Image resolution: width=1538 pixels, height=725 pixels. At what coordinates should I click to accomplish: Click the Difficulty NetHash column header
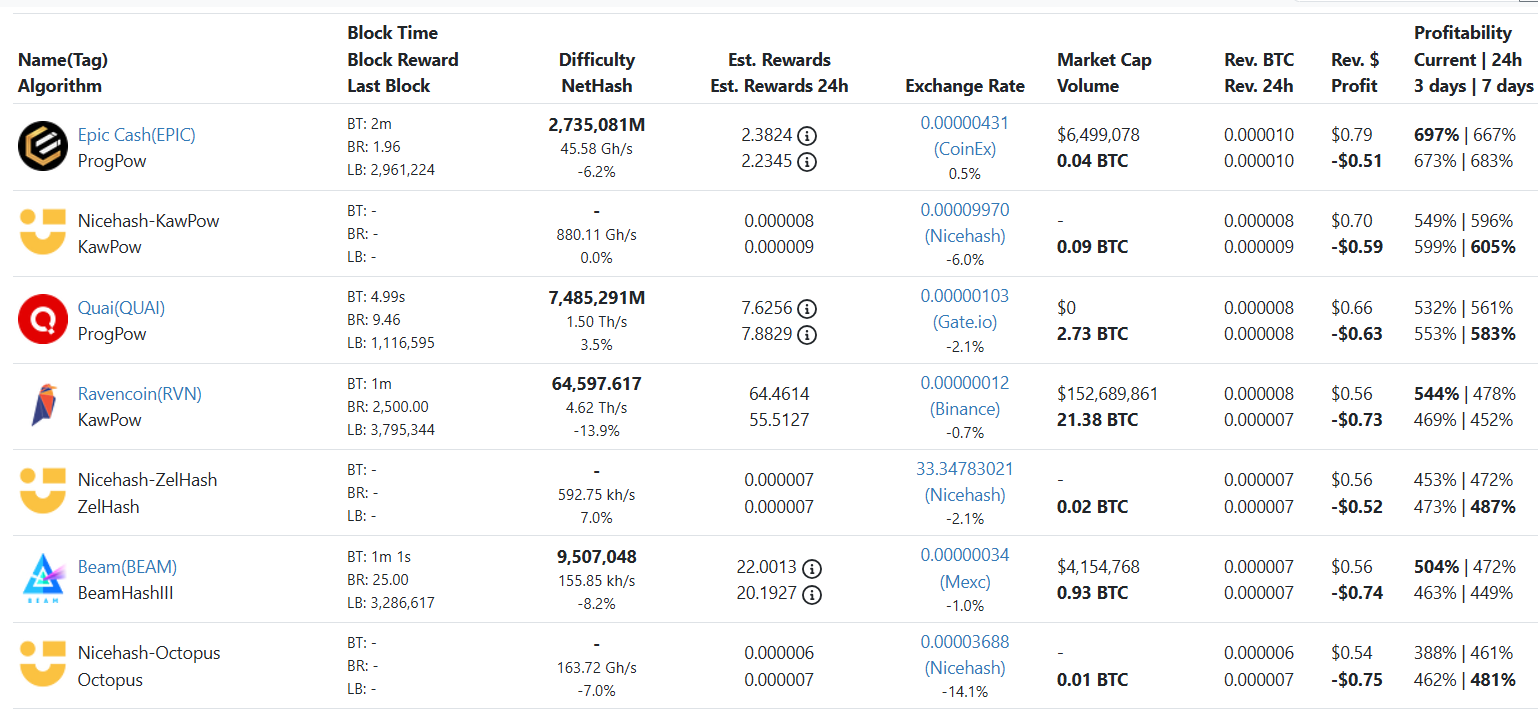tap(596, 72)
